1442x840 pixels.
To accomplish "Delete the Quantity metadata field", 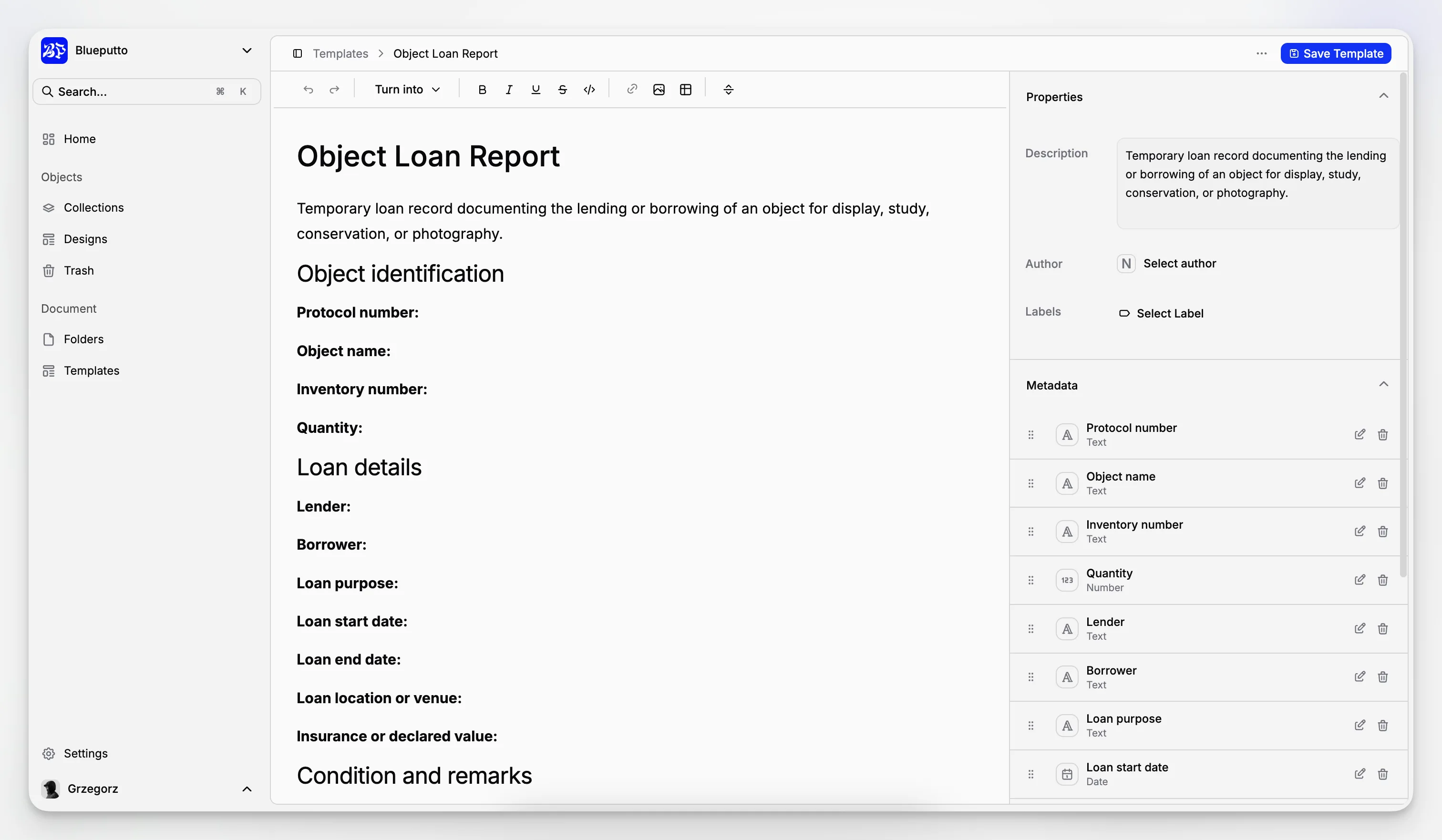I will [1383, 580].
